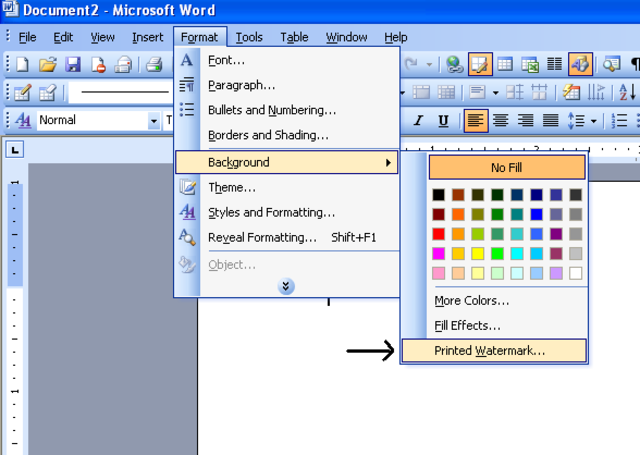The width and height of the screenshot is (640, 455).
Task: Open the Line Spacing dropdown arrow
Action: coord(593,121)
